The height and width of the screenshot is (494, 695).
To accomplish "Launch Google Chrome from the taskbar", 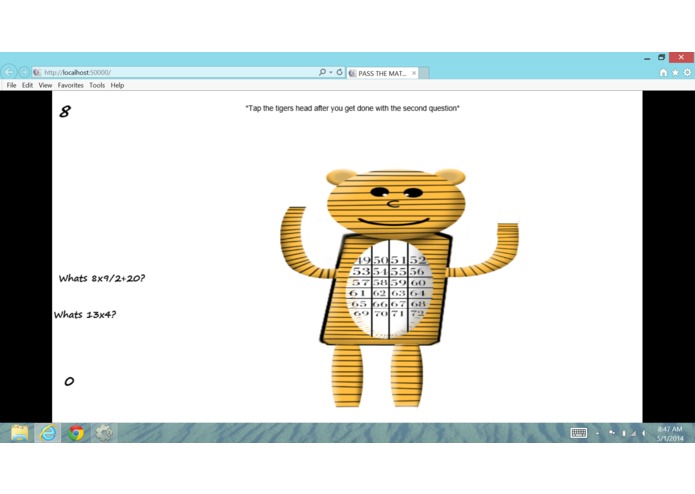I will coord(76,433).
